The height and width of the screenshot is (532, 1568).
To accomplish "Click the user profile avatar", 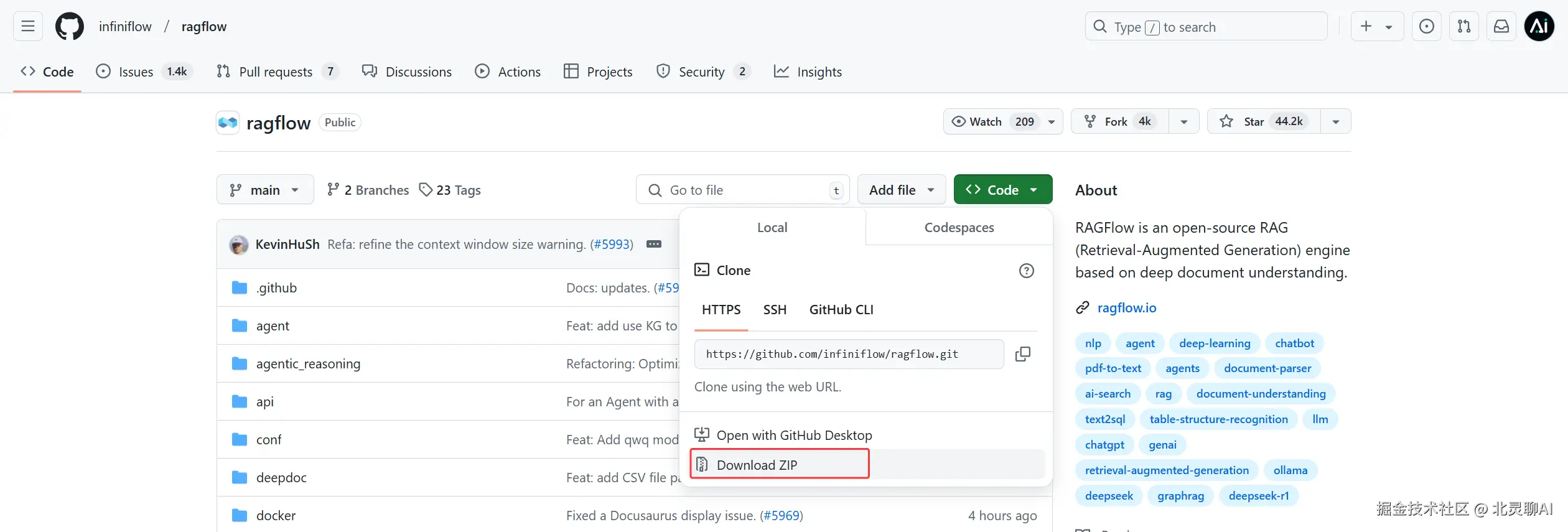I will click(x=1539, y=27).
